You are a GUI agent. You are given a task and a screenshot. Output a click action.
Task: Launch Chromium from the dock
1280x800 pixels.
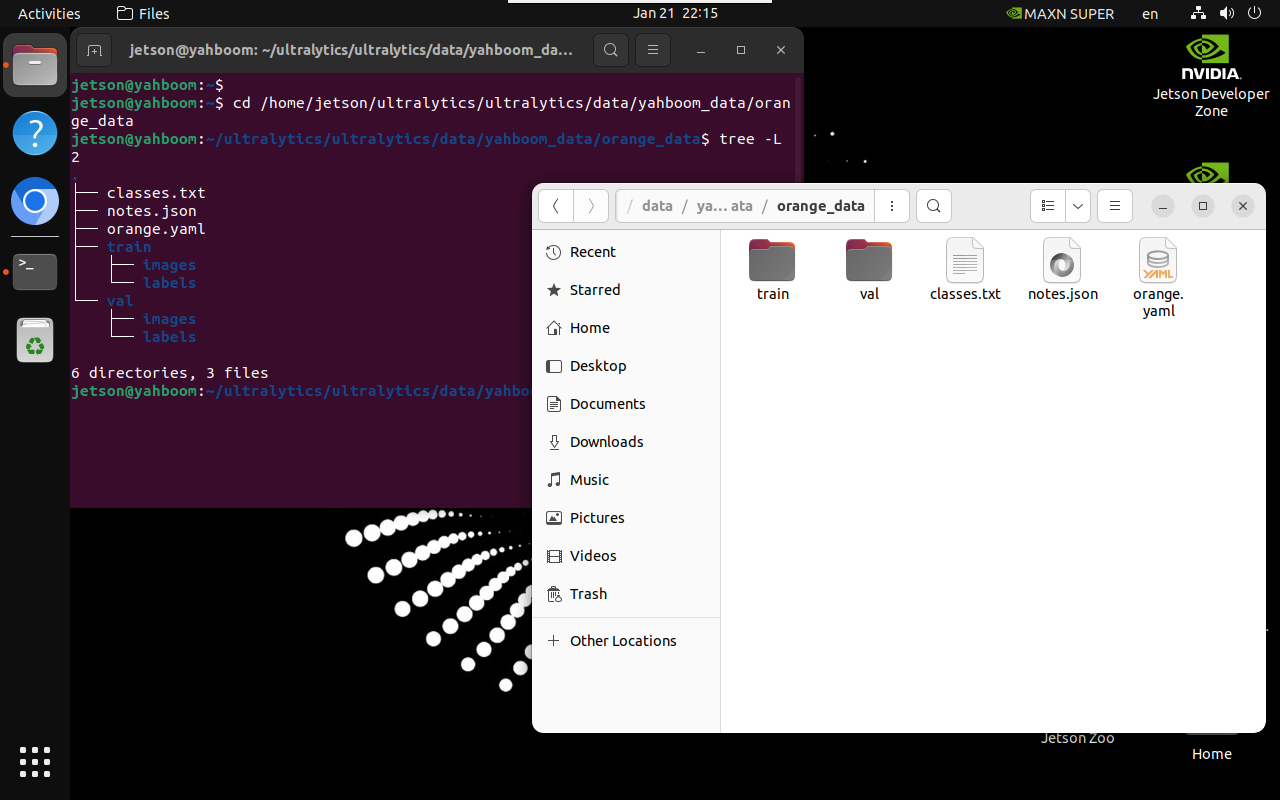[35, 202]
